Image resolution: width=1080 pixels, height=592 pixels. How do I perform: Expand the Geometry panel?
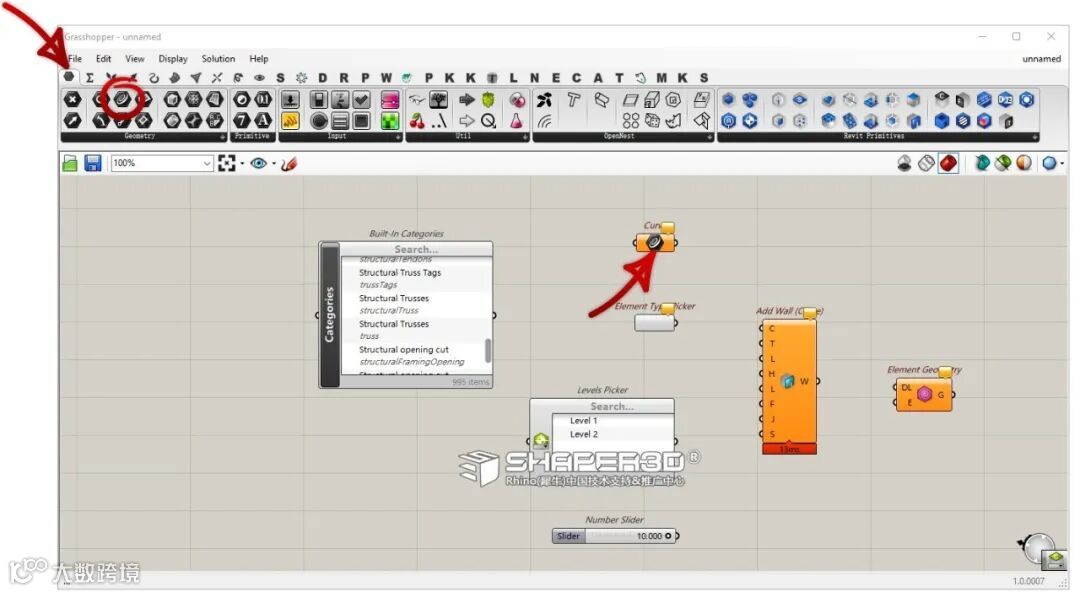222,137
